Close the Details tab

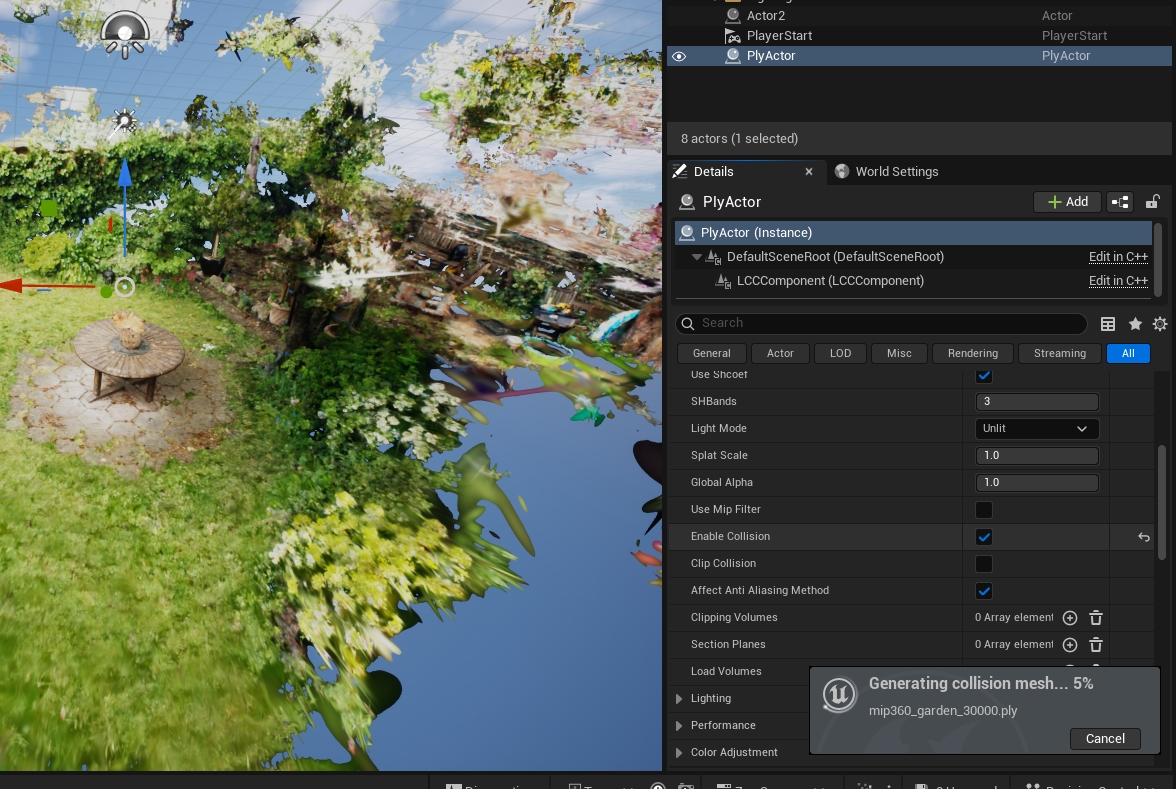(x=808, y=172)
